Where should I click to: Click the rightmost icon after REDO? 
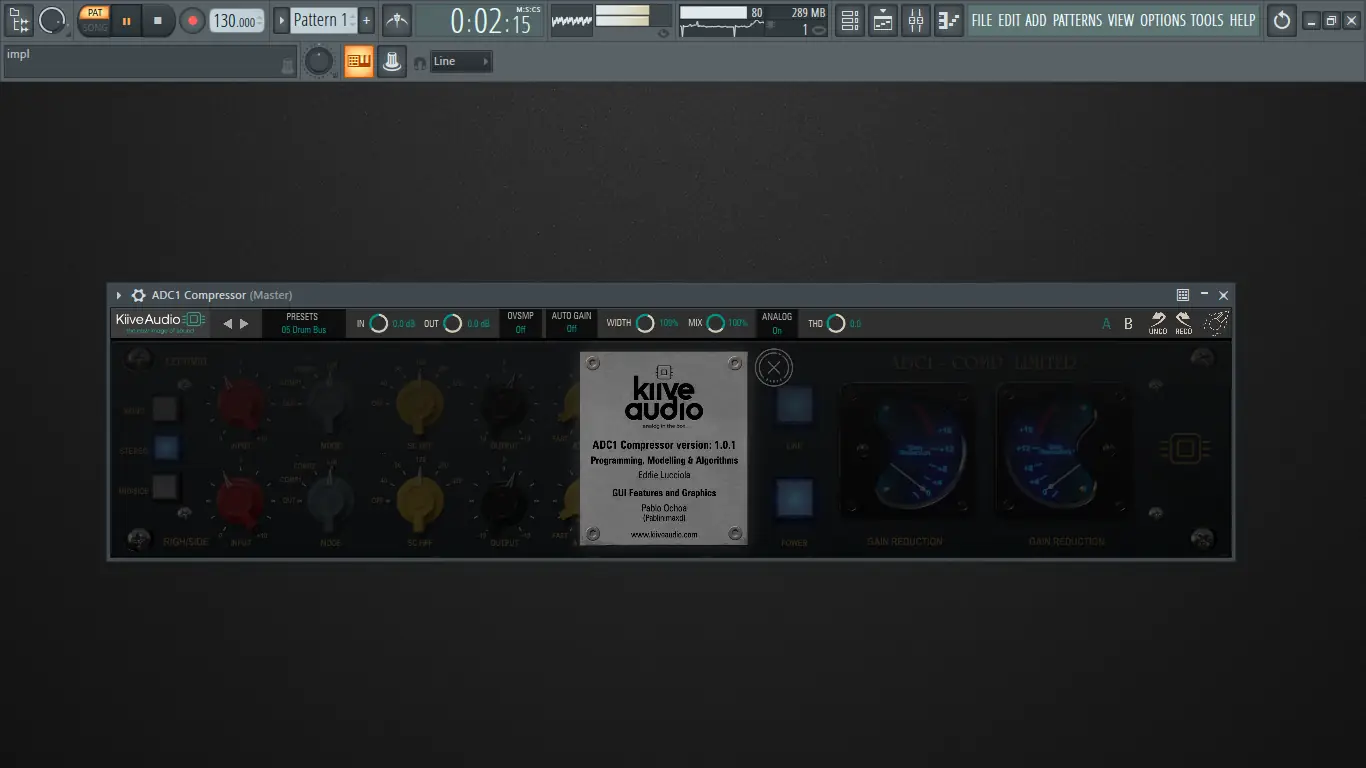tap(1215, 323)
